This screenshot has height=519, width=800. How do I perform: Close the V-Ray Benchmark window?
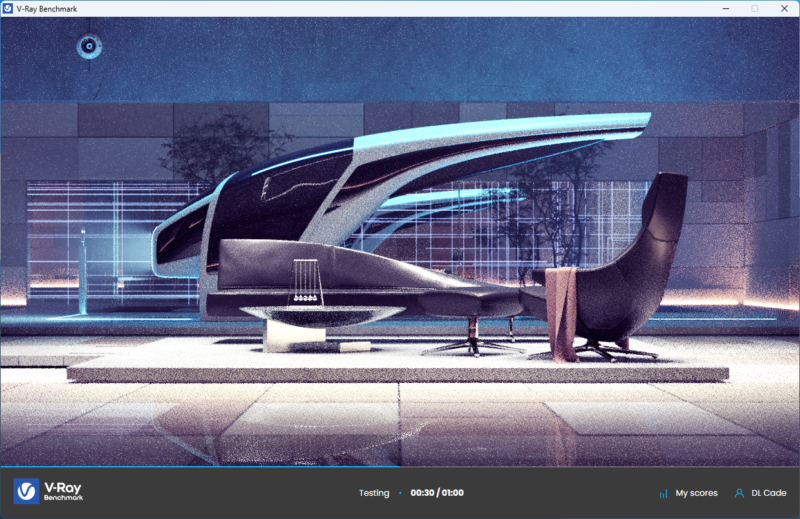tap(783, 8)
